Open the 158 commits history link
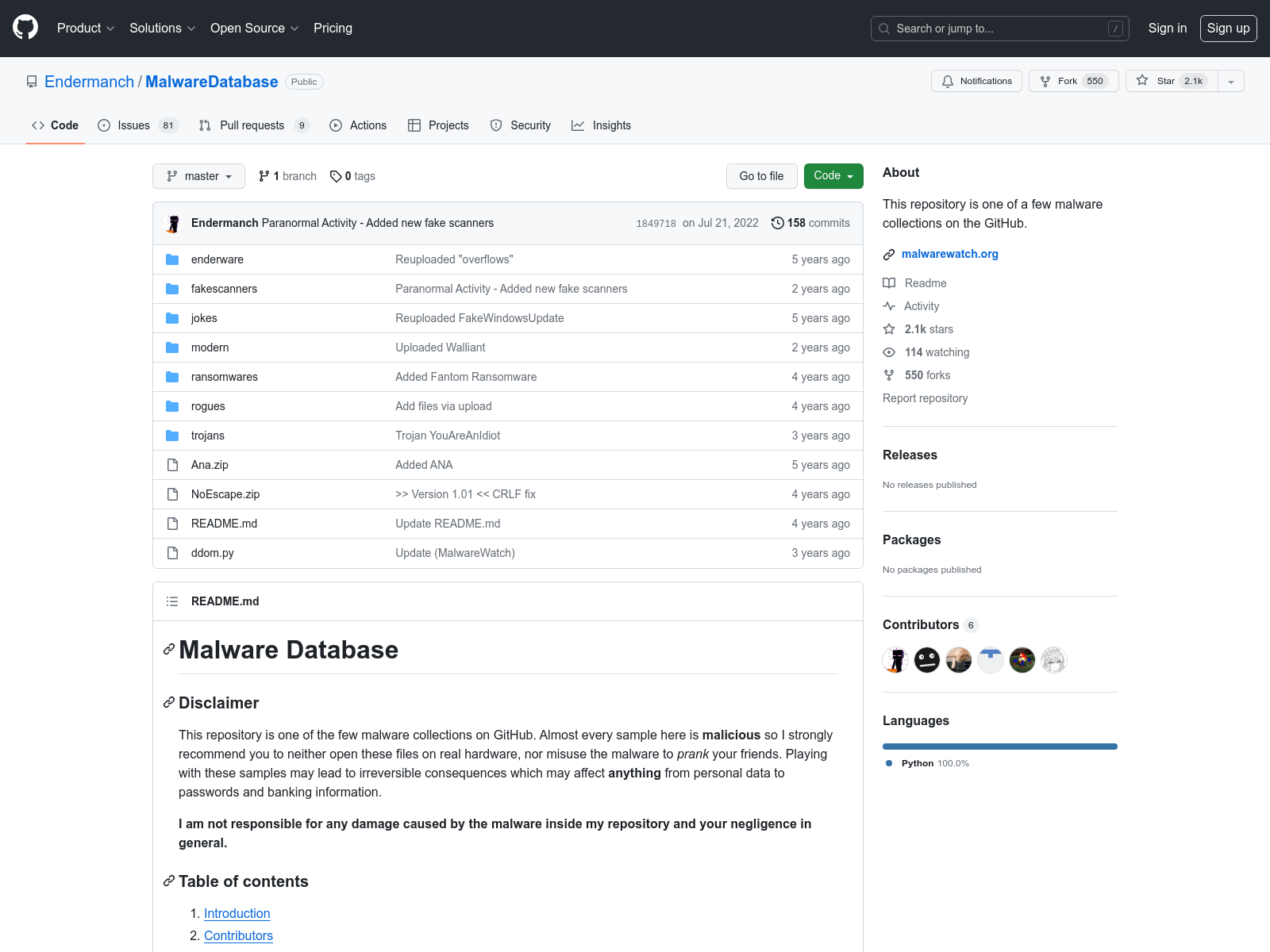The image size is (1270, 952). (810, 223)
